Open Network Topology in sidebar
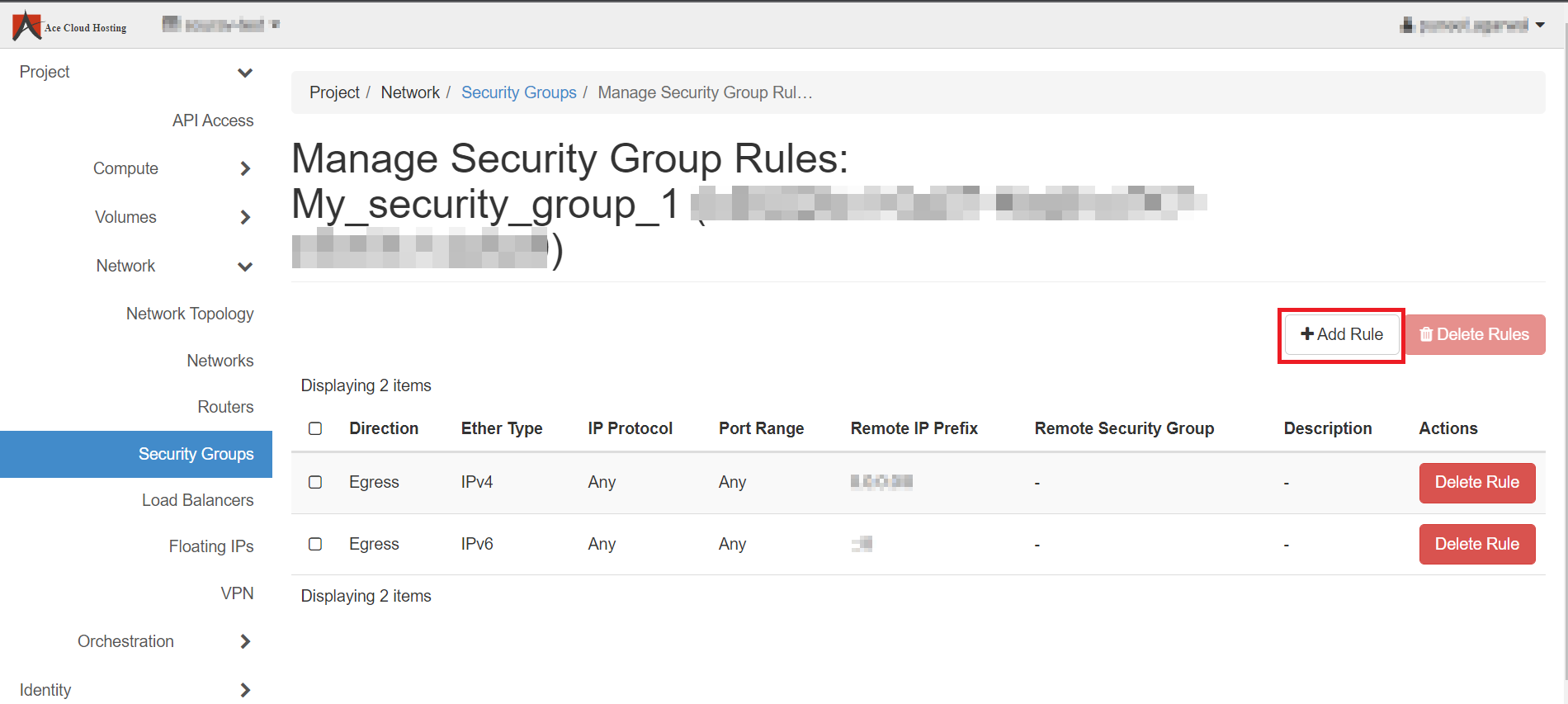 (190, 314)
